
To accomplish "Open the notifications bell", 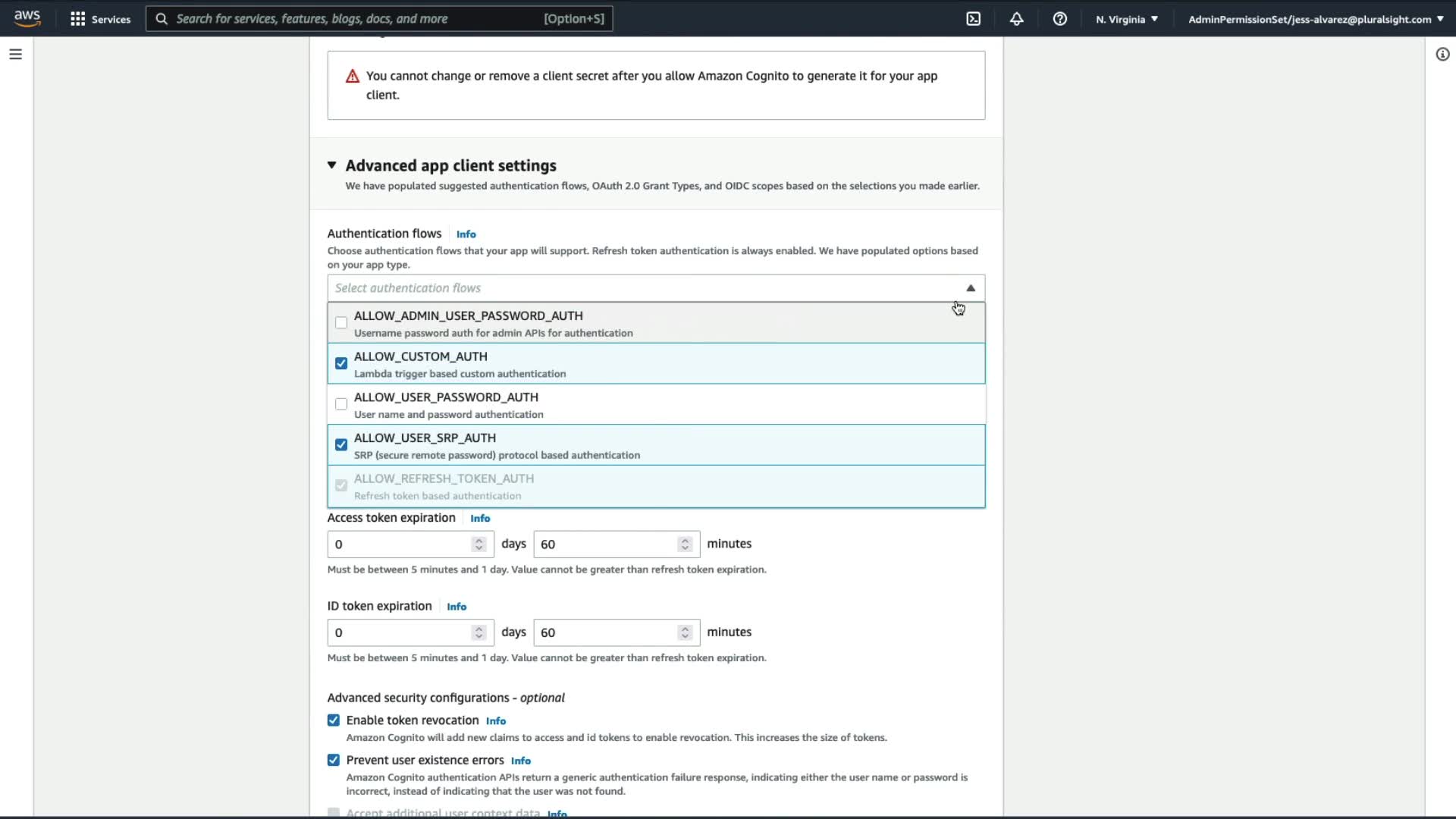I will pyautogui.click(x=1016, y=19).
